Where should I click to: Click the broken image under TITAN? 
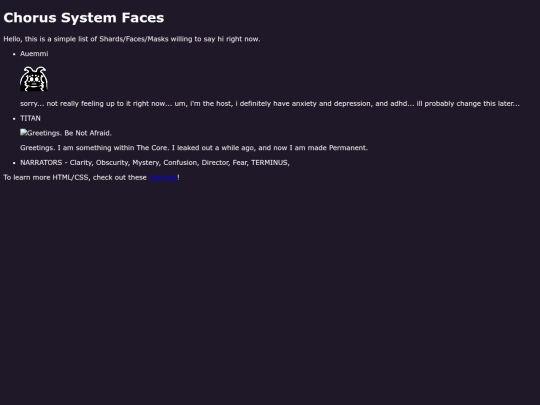pos(66,133)
